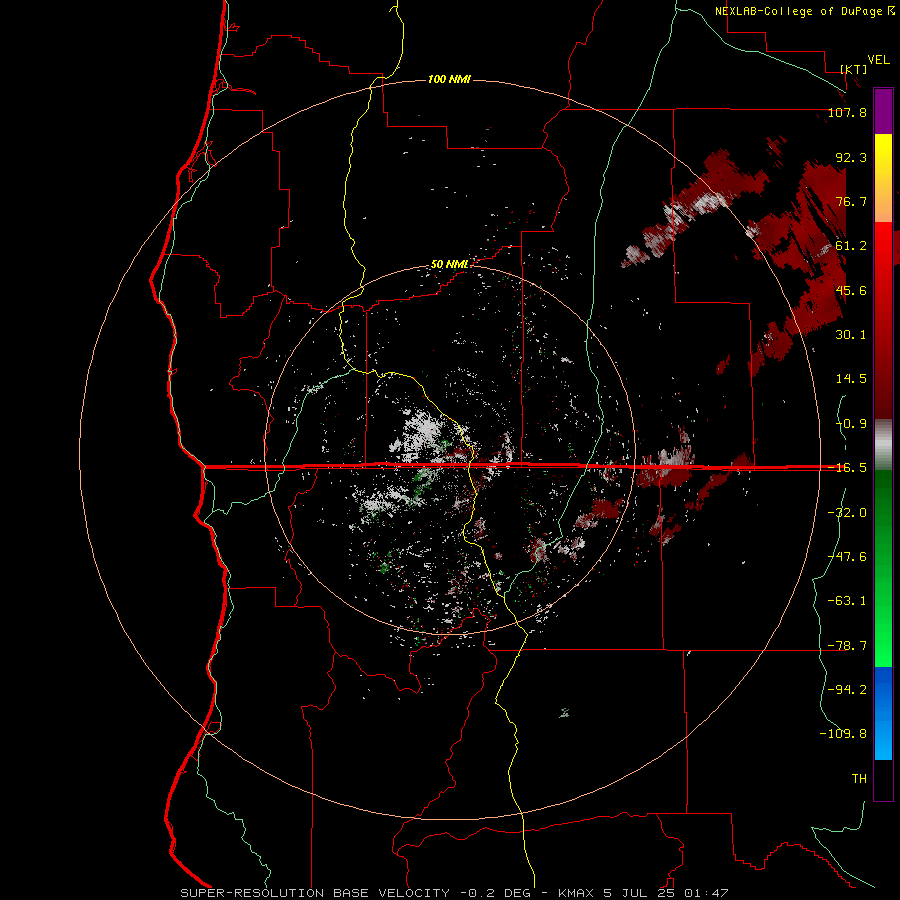Click the -109.8 scale value
This screenshot has width=900, height=900.
coord(843,734)
